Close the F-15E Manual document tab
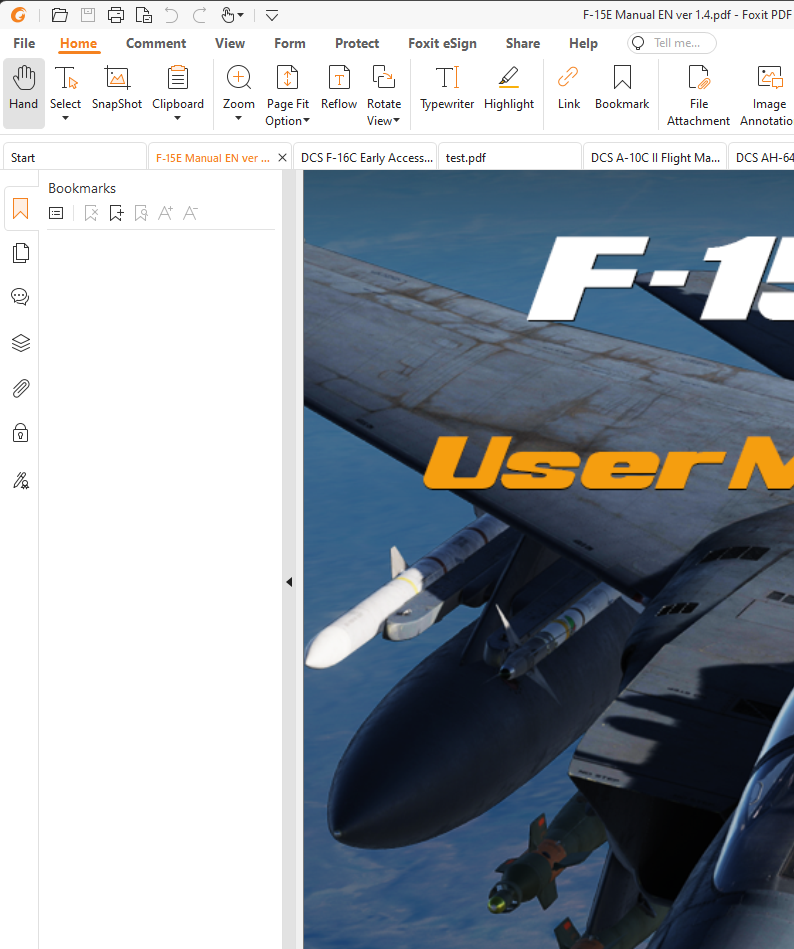 pyautogui.click(x=282, y=157)
